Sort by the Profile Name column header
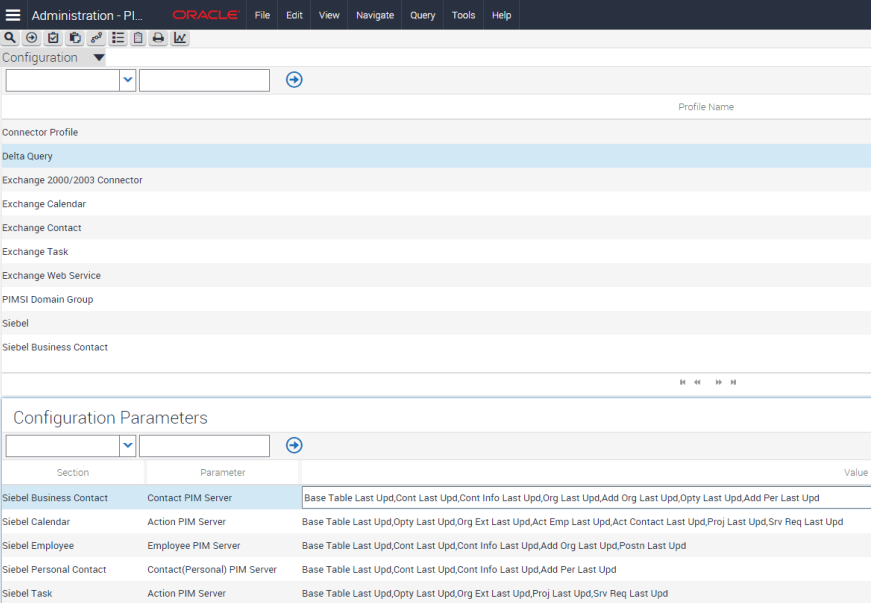 click(706, 107)
